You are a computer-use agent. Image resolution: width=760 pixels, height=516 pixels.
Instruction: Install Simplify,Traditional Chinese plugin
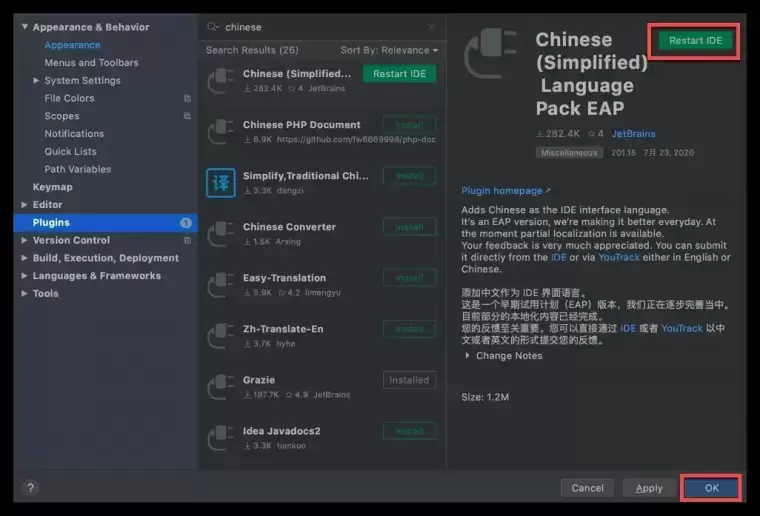point(409,176)
